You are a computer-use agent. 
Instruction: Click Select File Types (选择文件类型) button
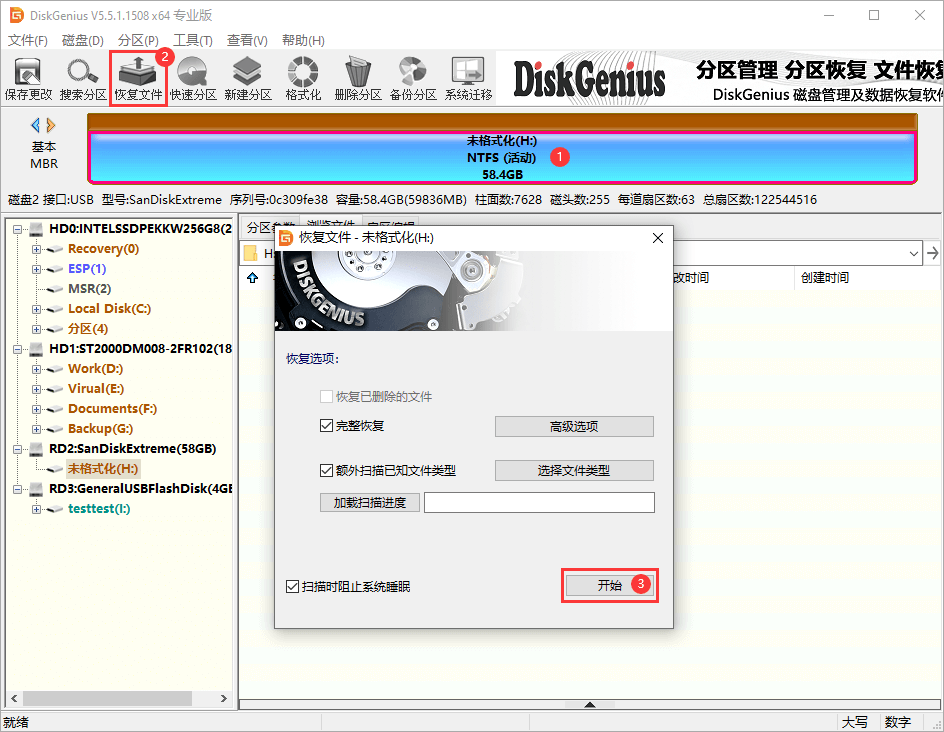574,470
